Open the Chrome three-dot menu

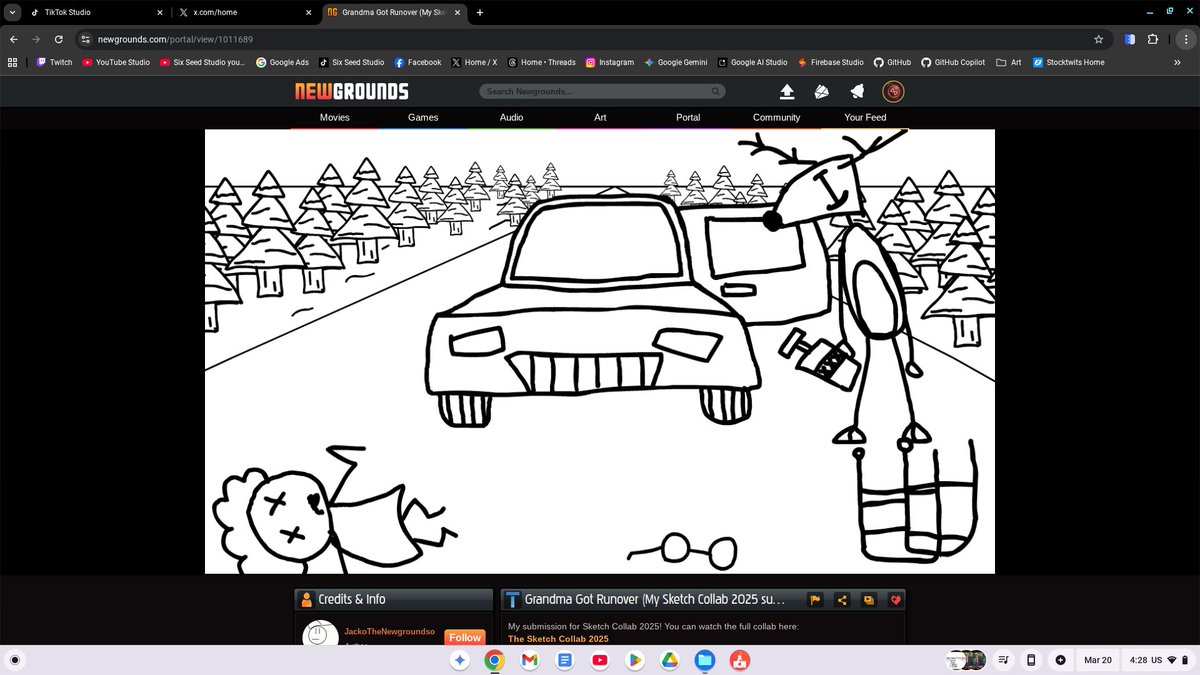1185,39
